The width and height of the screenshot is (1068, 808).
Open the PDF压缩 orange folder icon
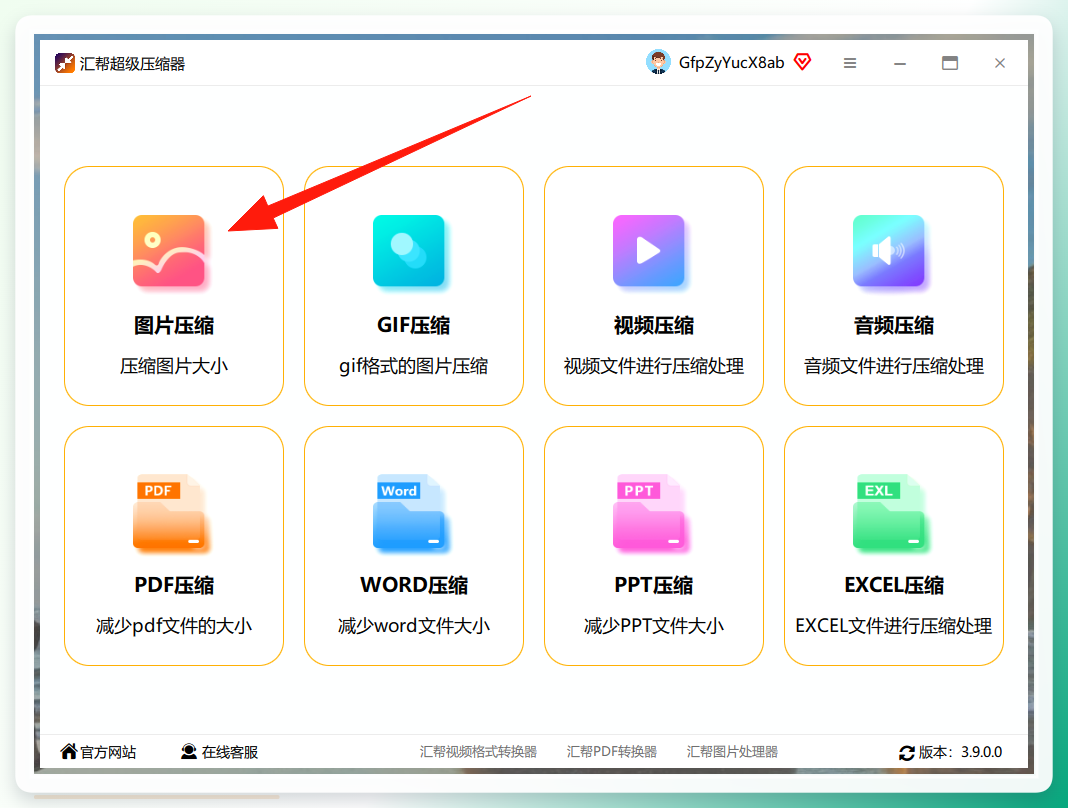(x=169, y=511)
